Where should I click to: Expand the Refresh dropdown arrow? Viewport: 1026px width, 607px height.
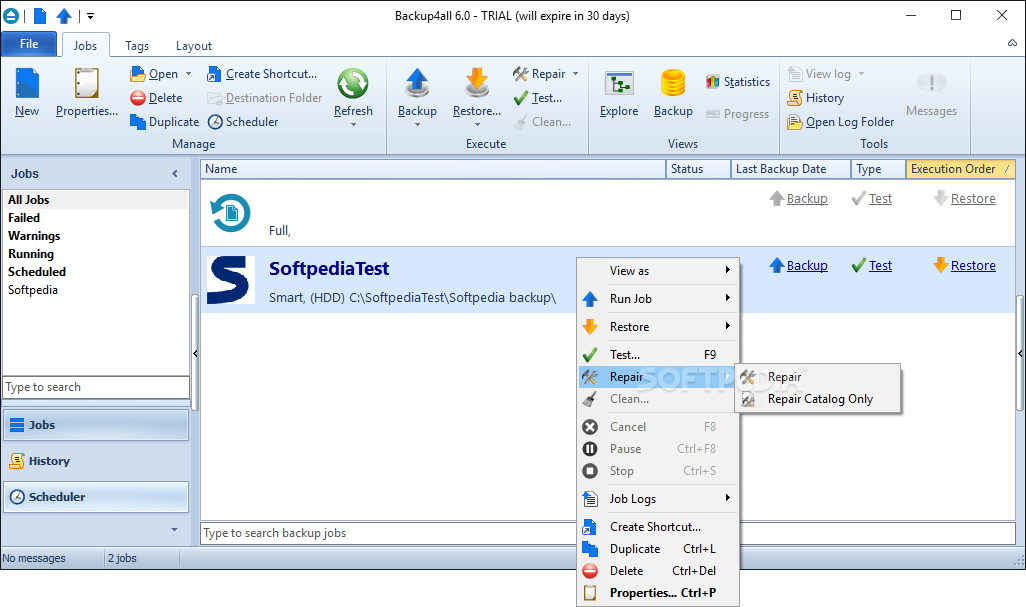click(x=353, y=124)
